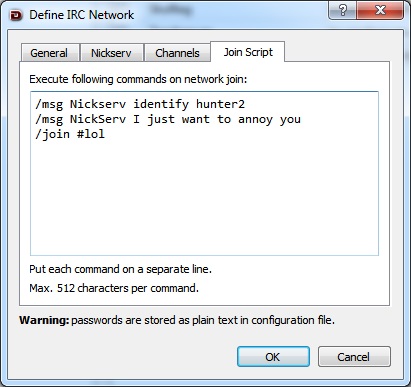
Task: Switch to the General tab
Action: pos(49,53)
